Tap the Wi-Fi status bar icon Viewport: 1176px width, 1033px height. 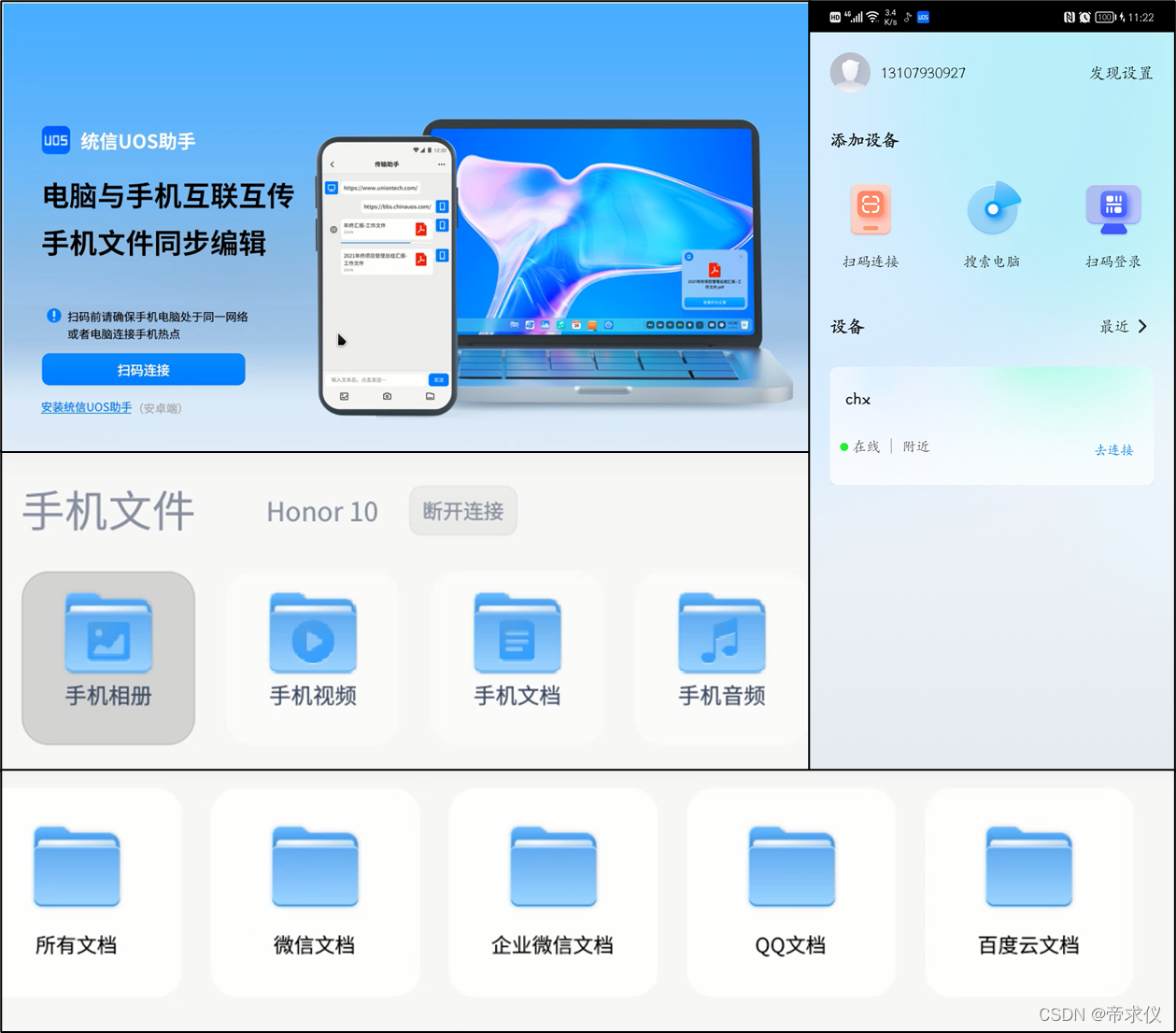(872, 17)
